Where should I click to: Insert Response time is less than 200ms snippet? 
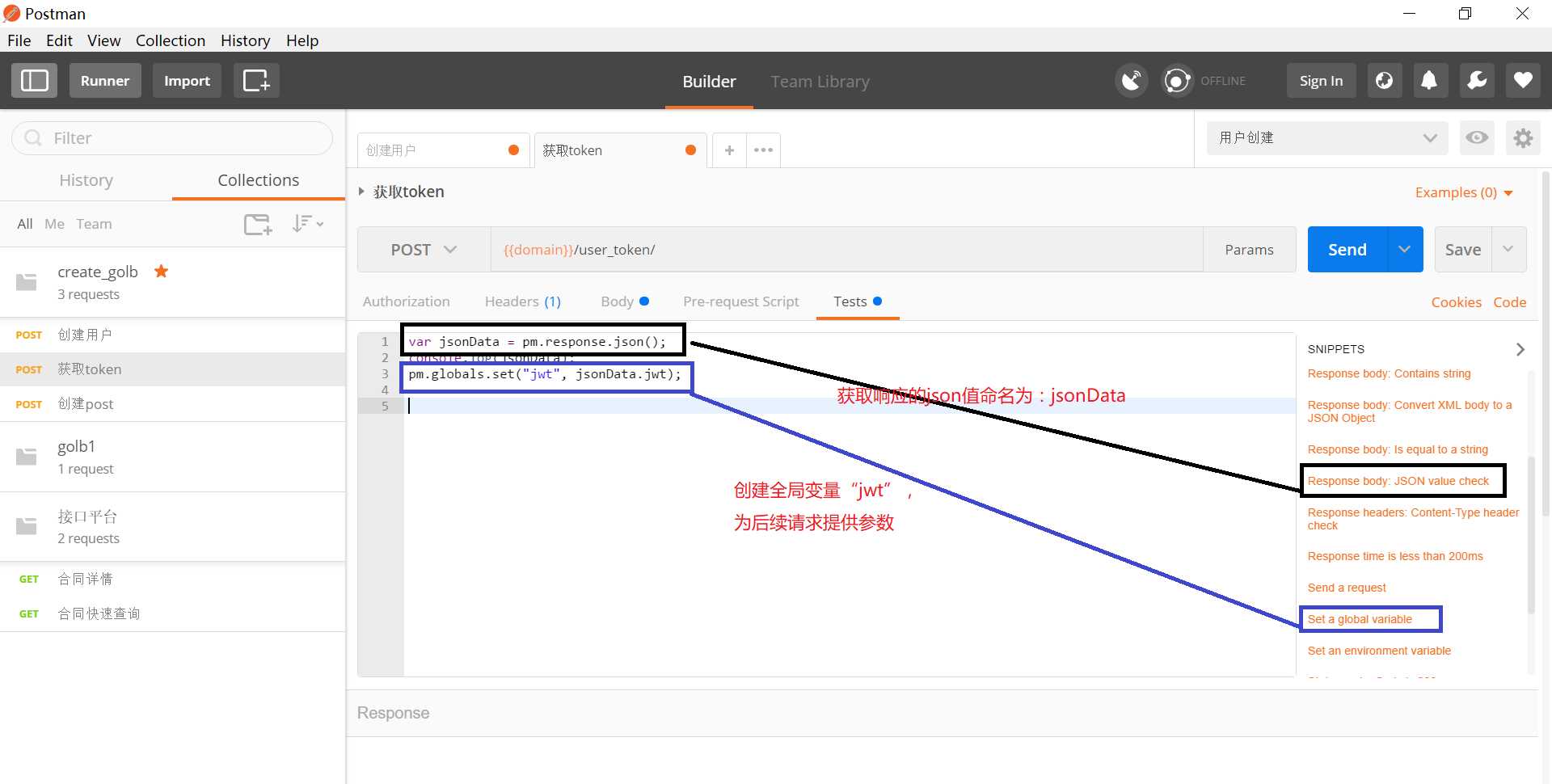tap(1395, 556)
